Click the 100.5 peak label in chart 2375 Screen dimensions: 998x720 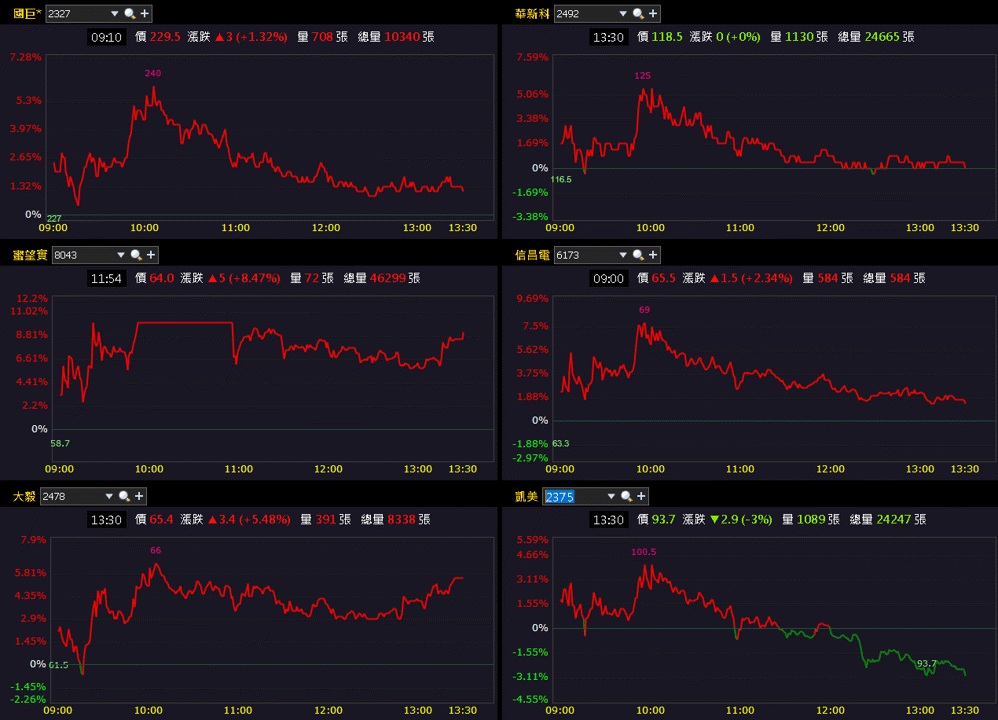(643, 552)
